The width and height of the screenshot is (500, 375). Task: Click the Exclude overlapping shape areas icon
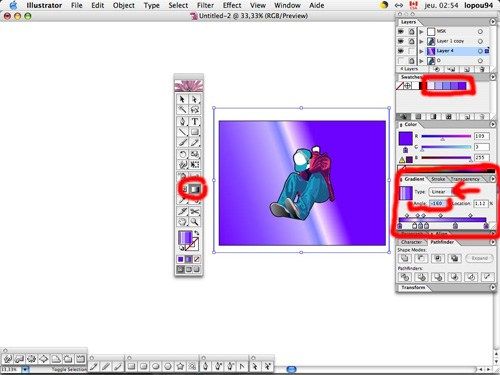tap(454, 258)
